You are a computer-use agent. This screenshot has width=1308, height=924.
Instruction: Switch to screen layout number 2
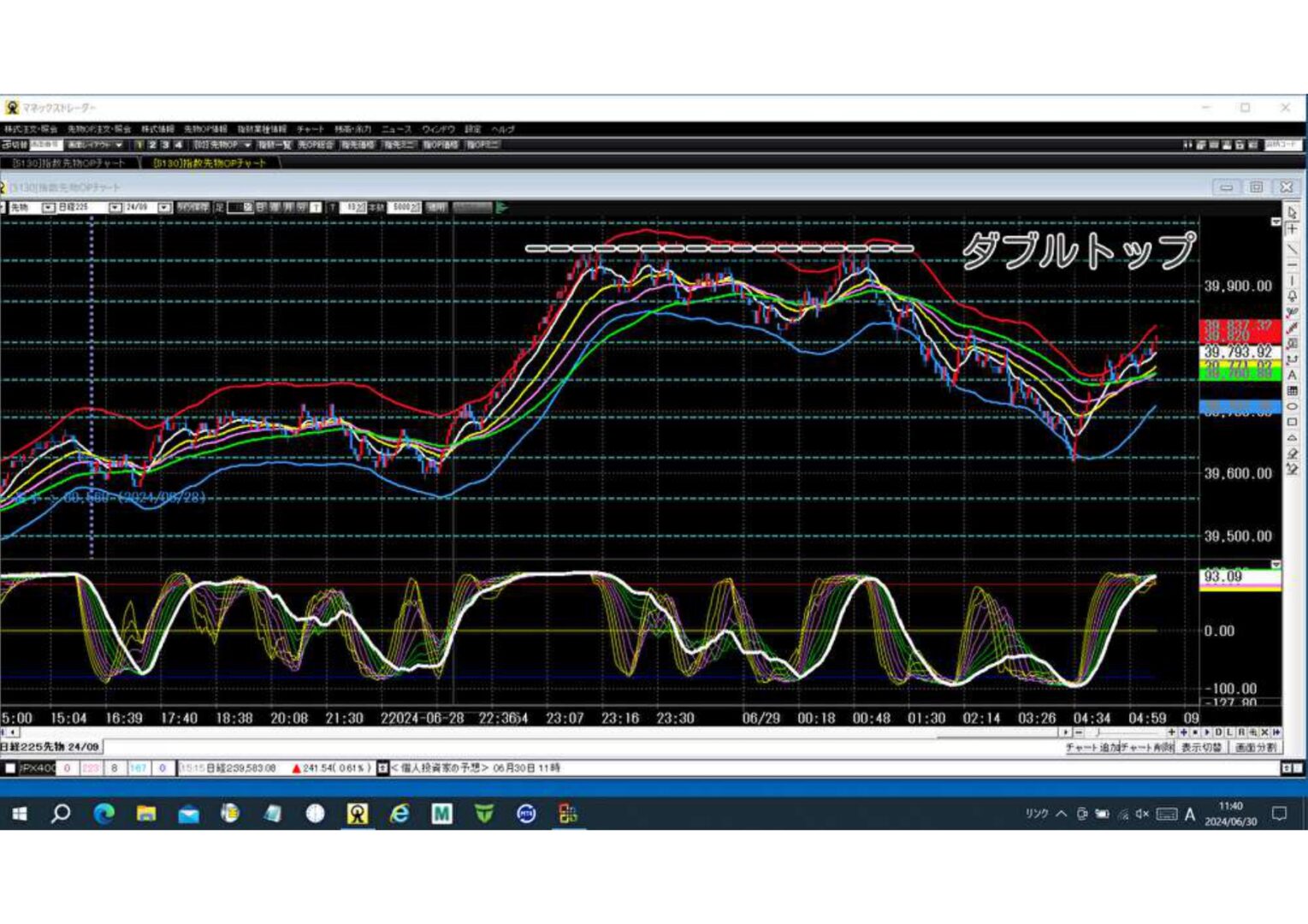(x=152, y=145)
